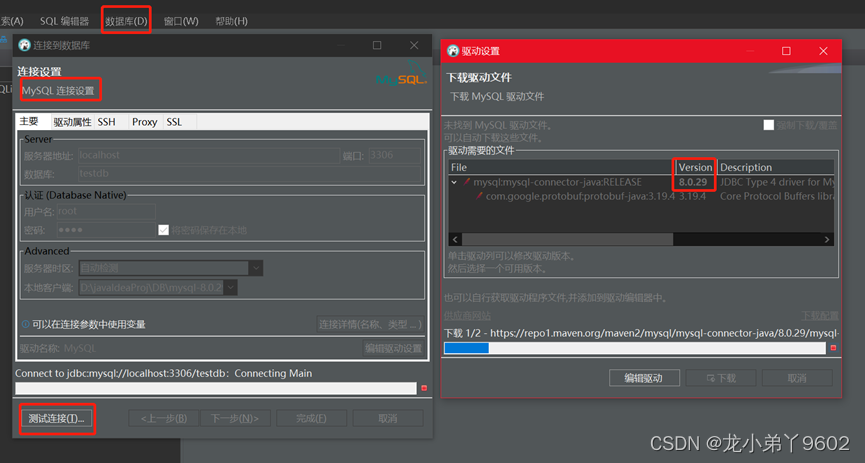The height and width of the screenshot is (463, 865).
Task: Switch to the 驱动属性 tab
Action: point(72,122)
